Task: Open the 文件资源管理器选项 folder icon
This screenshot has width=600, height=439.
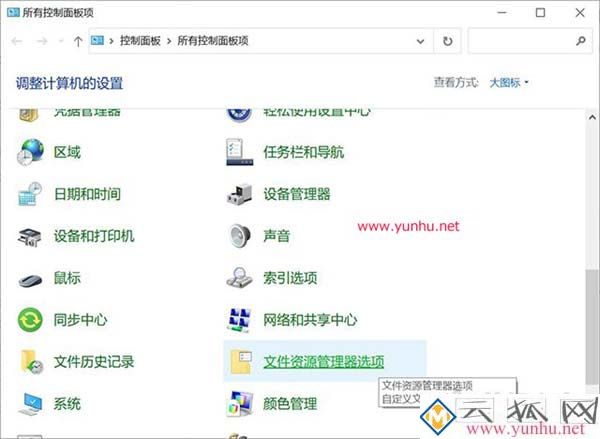Action: [x=241, y=362]
